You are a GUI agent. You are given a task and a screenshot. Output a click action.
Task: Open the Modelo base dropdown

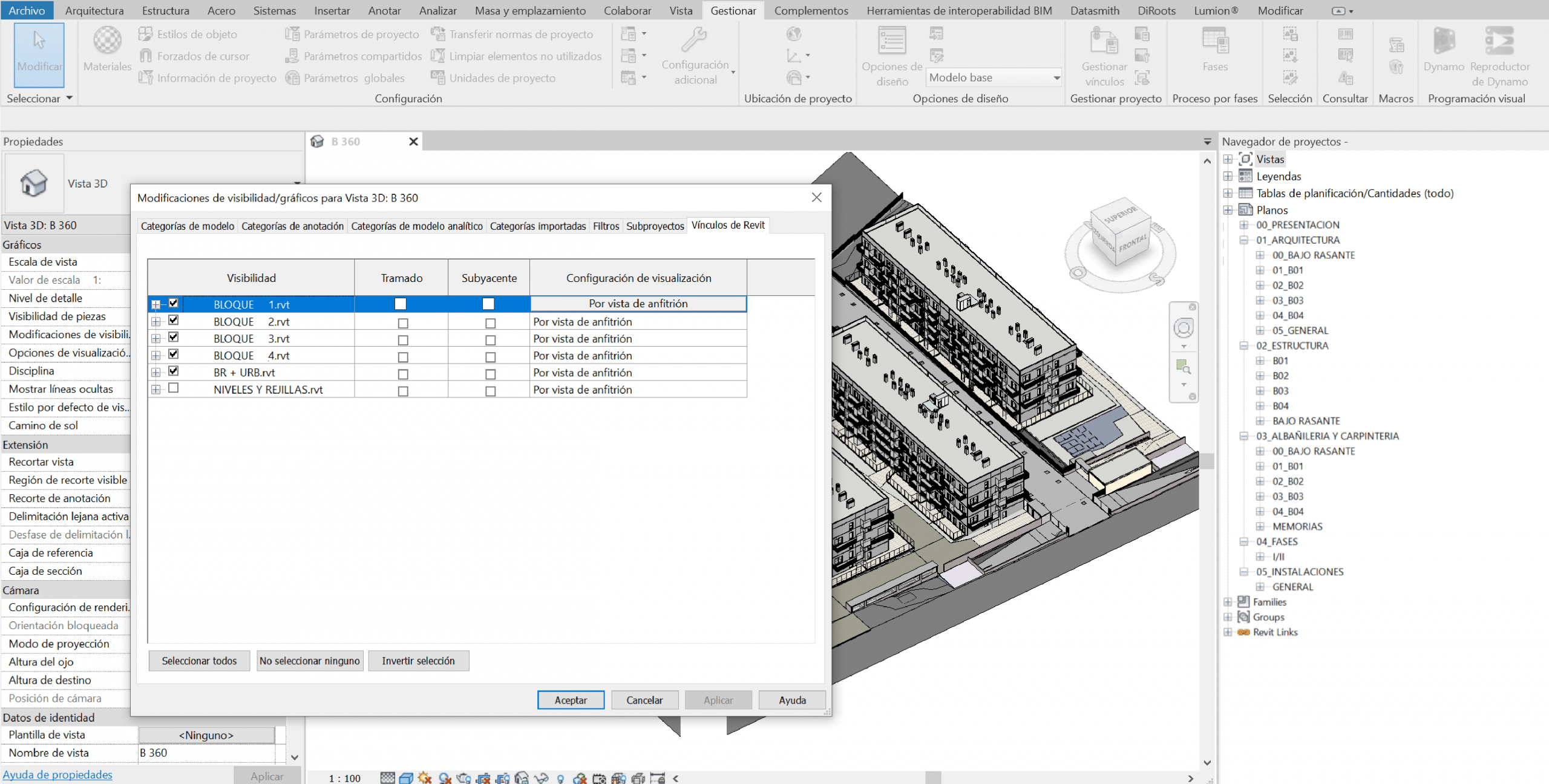1056,78
